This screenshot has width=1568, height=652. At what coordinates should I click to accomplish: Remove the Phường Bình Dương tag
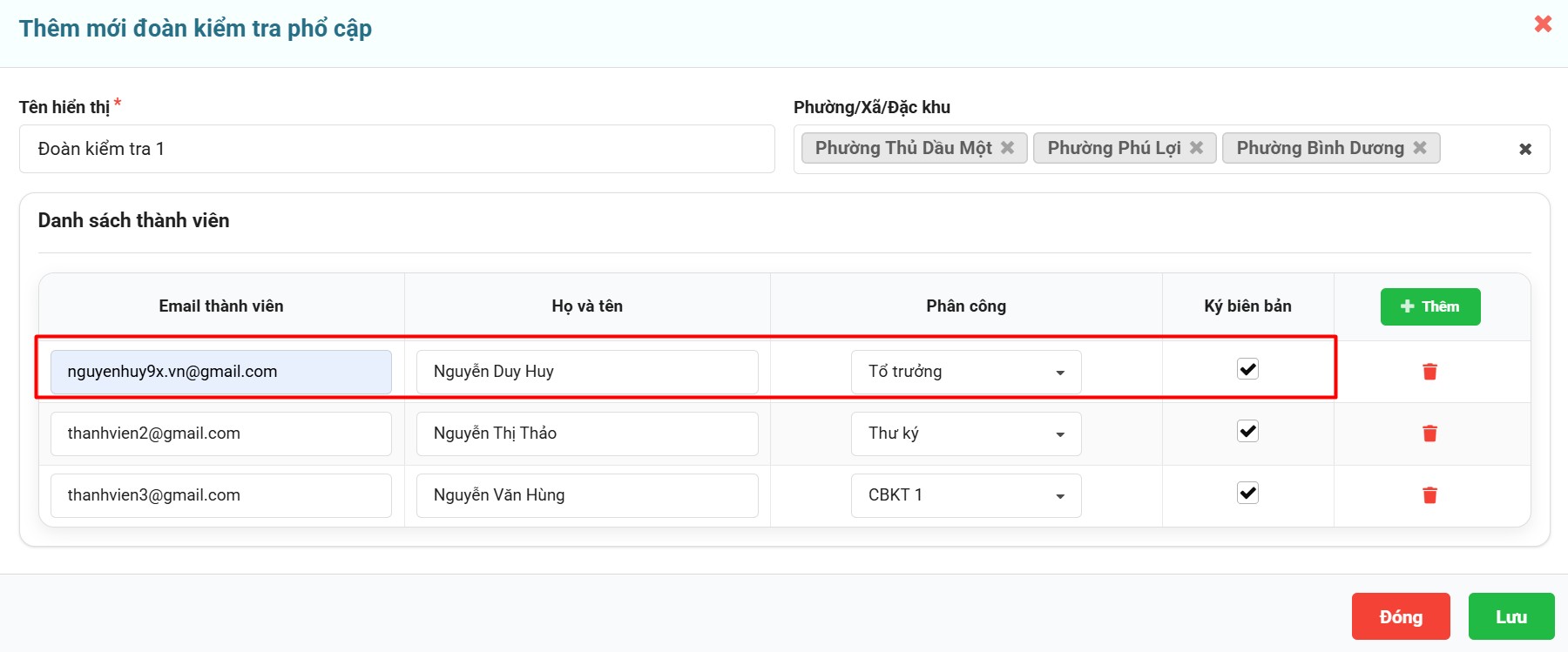1420,148
